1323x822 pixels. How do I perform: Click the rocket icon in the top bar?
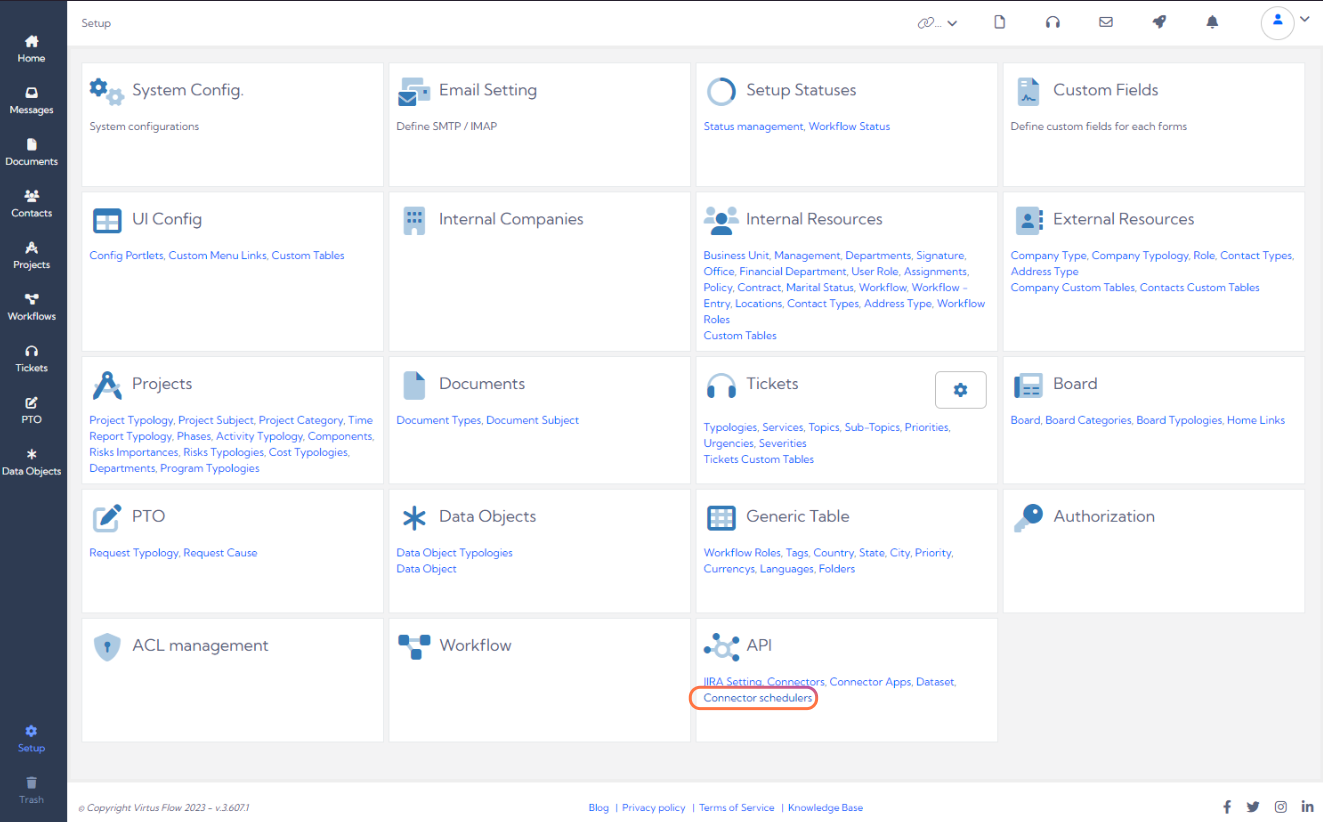tap(1158, 21)
